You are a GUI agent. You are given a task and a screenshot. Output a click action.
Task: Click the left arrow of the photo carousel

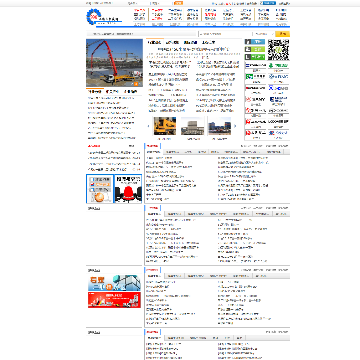coord(149,126)
